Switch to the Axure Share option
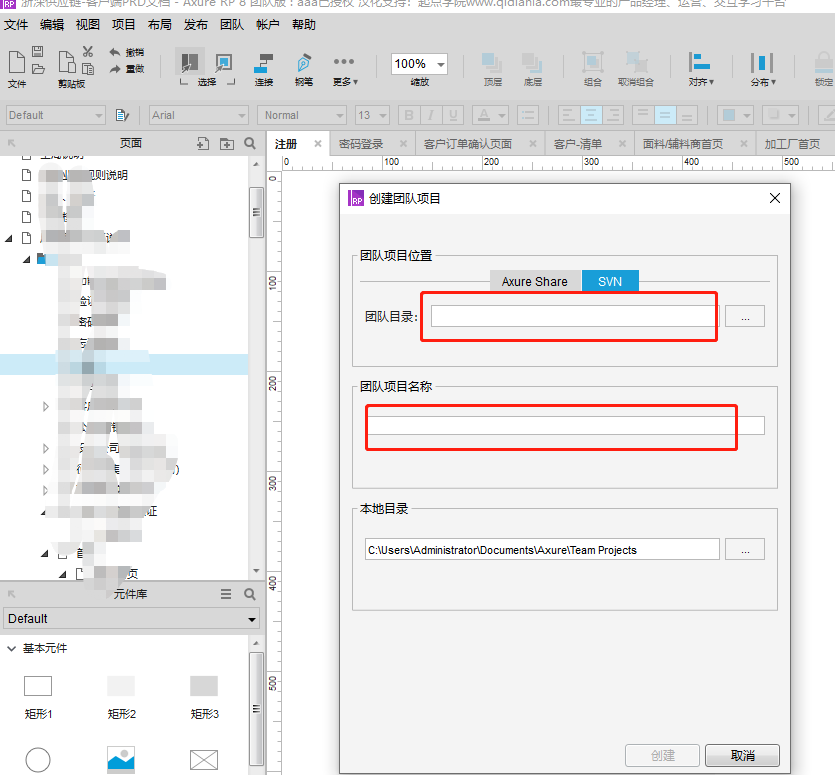Image resolution: width=835 pixels, height=775 pixels. (x=534, y=282)
